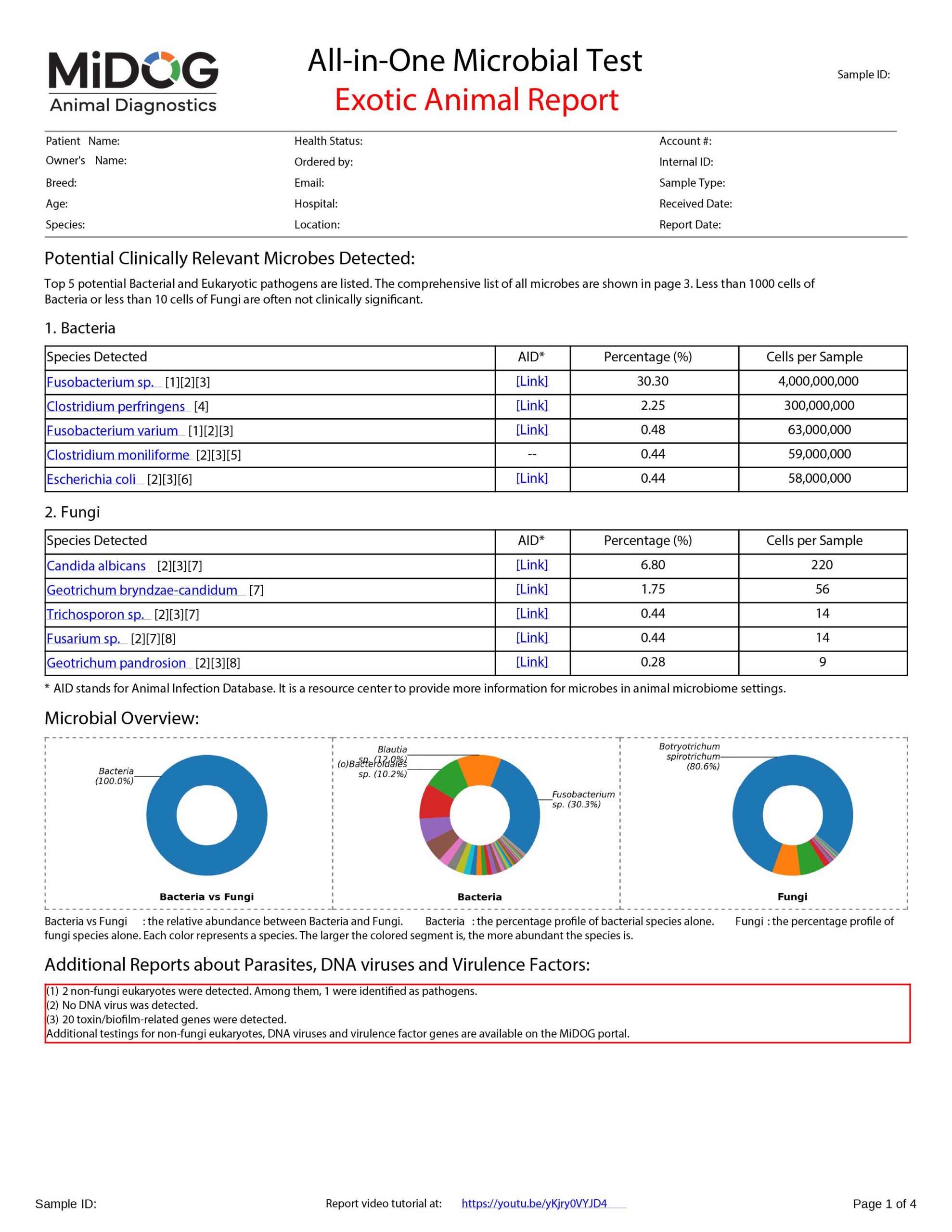Click the 'Sample Type:' field label
The height and width of the screenshot is (1232, 952).
pos(693,183)
